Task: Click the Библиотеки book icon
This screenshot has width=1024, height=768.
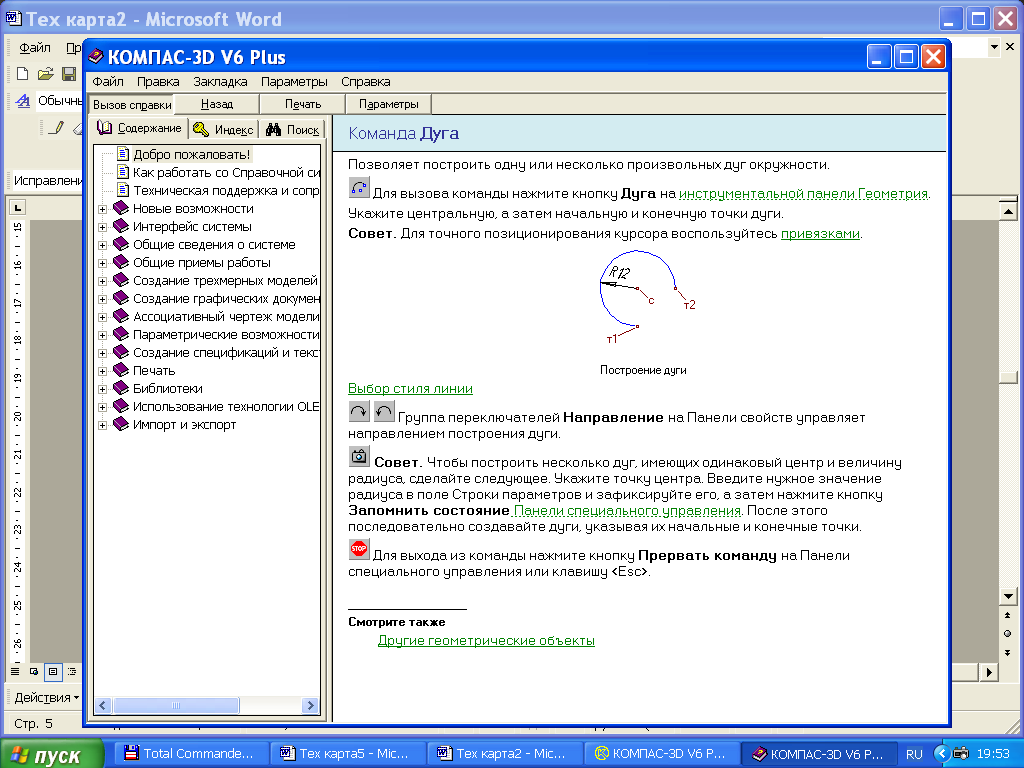Action: click(x=121, y=388)
